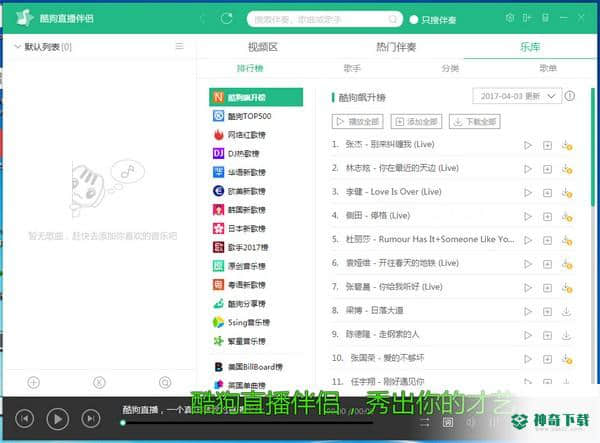Screen dimensions: 600x443
Task: Download song 1 by 张杰
Action: coord(567,145)
